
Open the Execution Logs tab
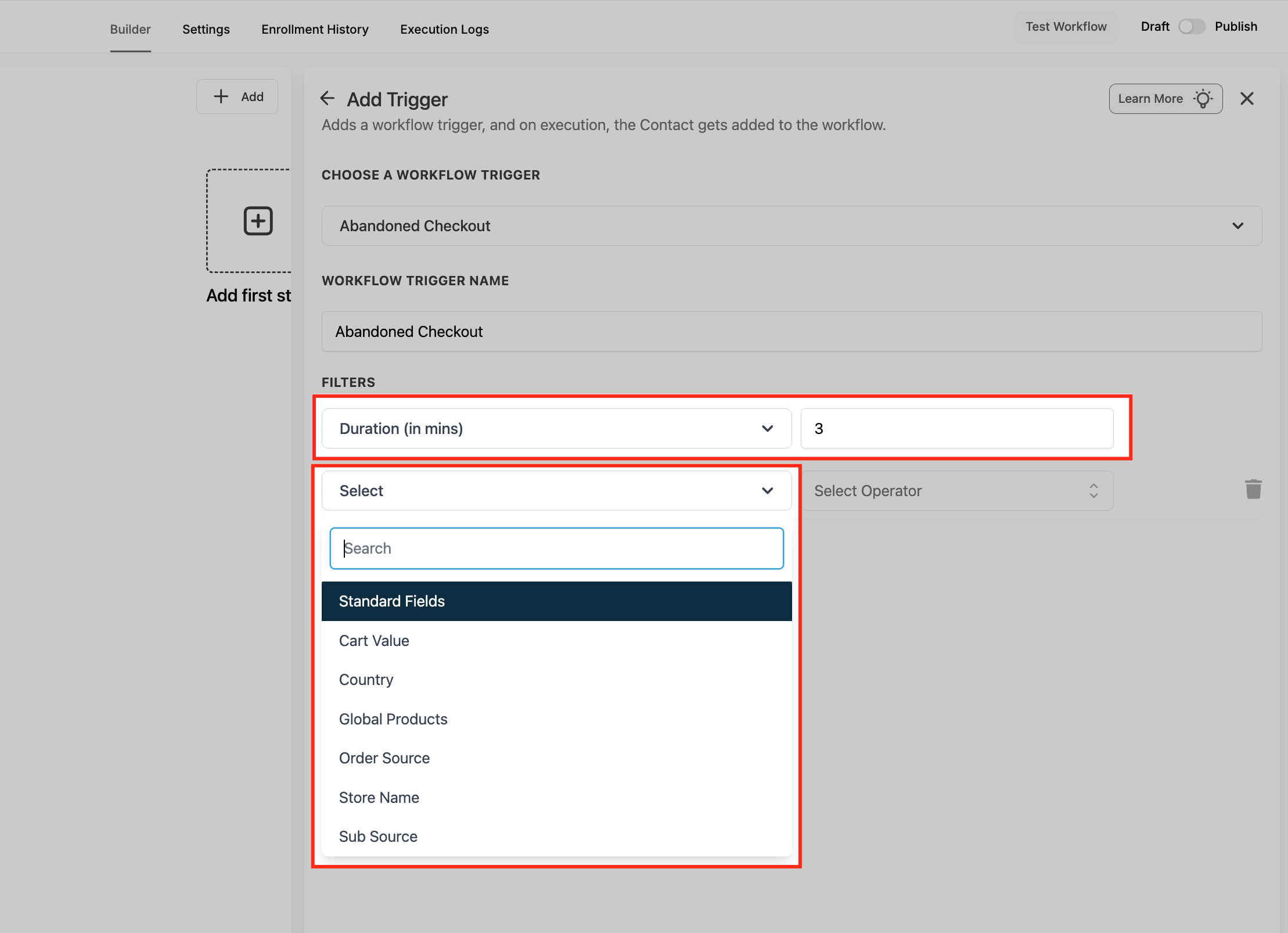444,29
